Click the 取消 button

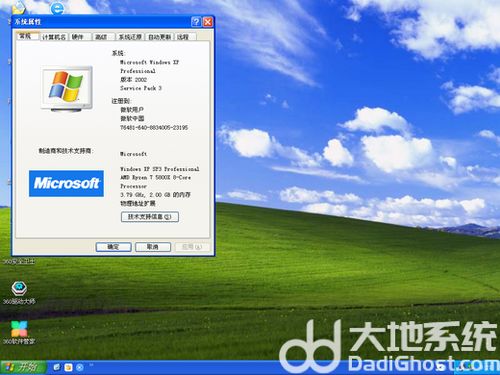click(x=153, y=247)
